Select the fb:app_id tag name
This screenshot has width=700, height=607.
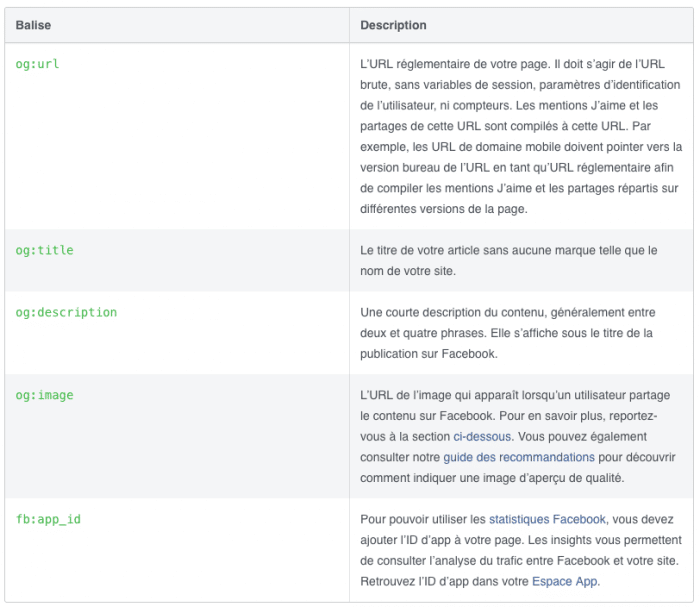pyautogui.click(x=47, y=519)
